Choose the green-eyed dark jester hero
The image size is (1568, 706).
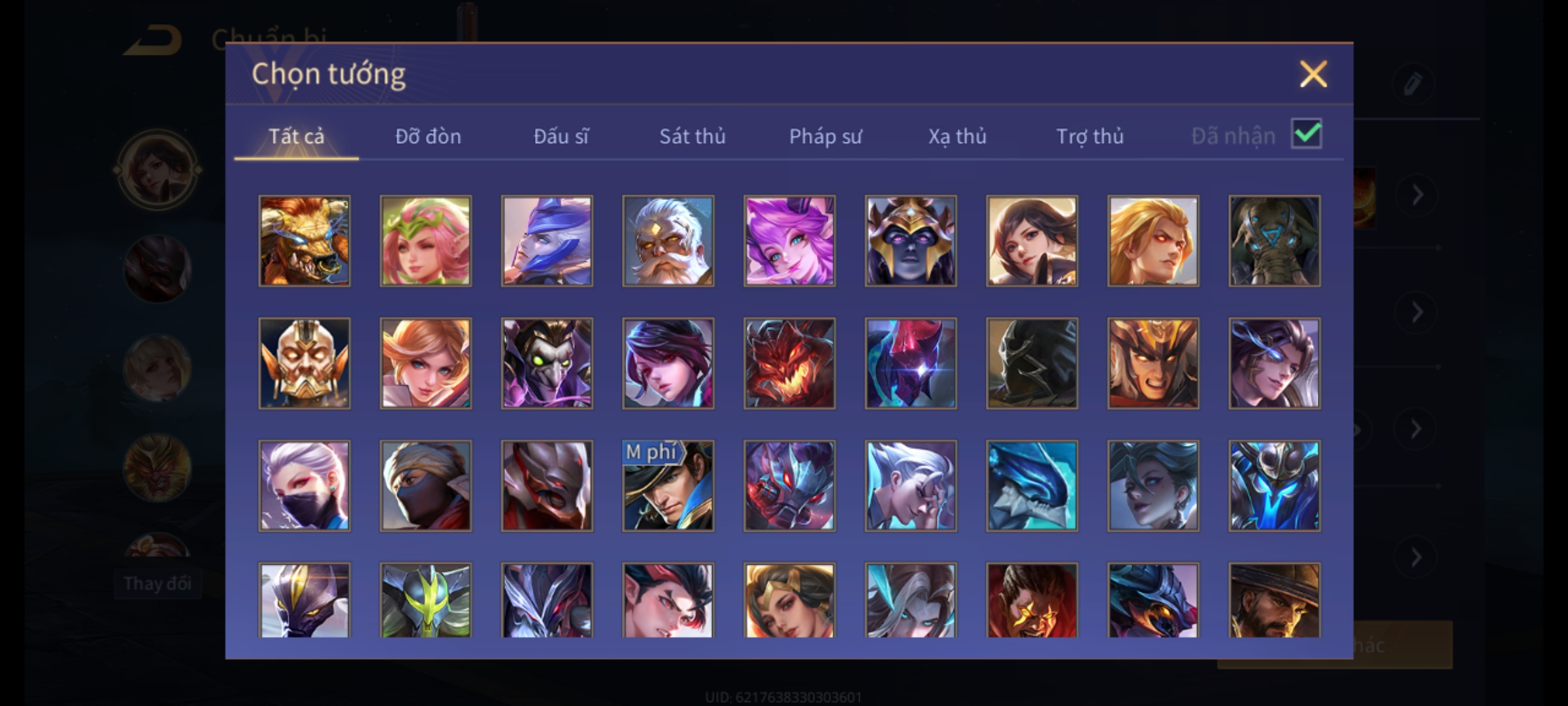tap(547, 363)
